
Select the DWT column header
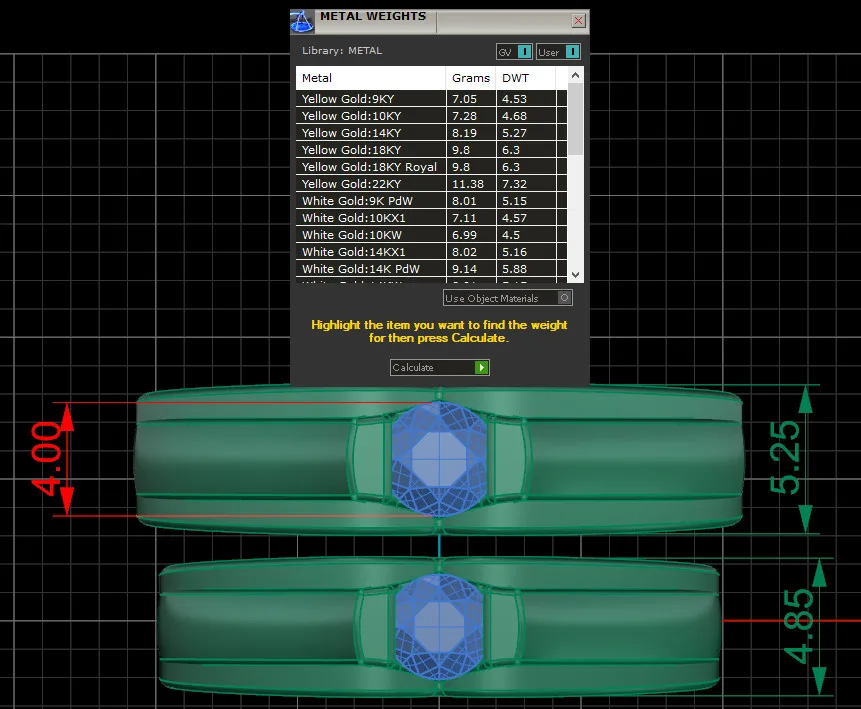coord(525,78)
